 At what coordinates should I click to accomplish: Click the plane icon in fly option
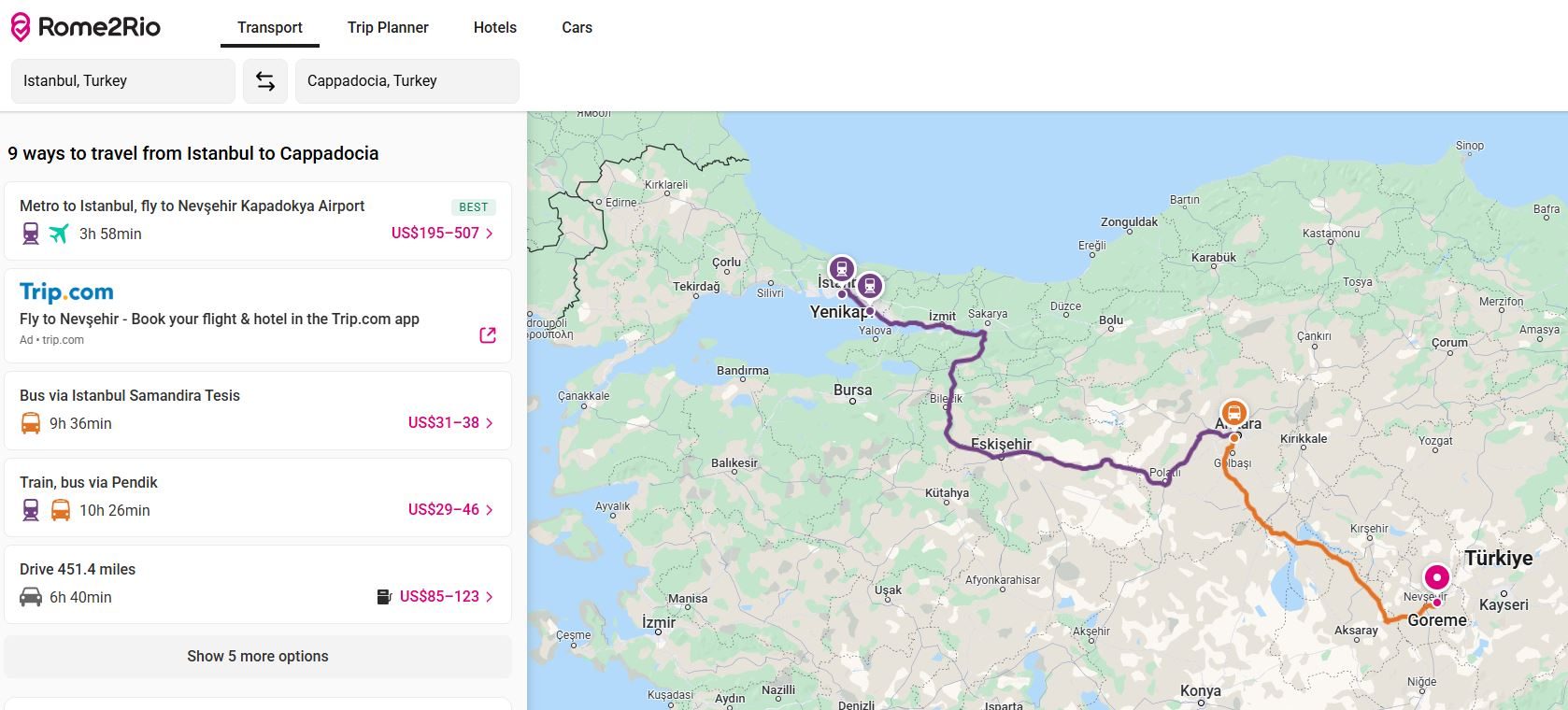click(59, 234)
